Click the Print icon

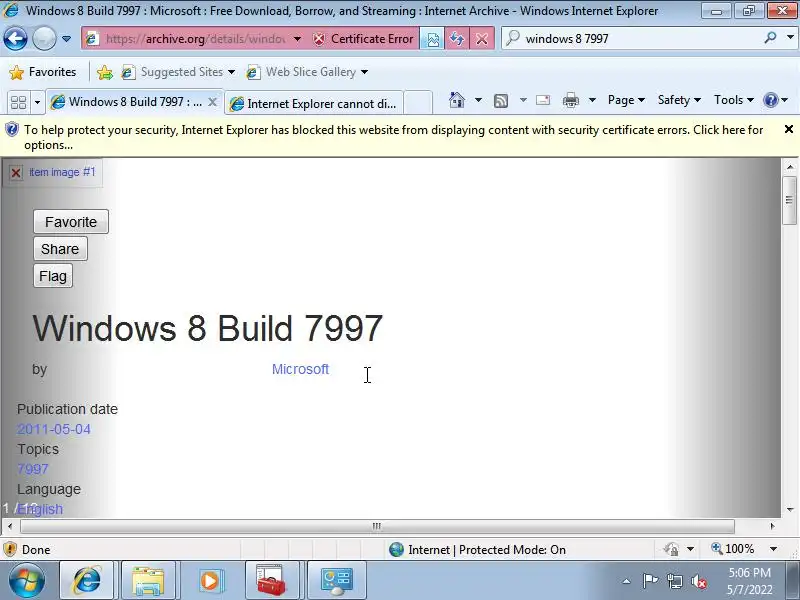[571, 101]
